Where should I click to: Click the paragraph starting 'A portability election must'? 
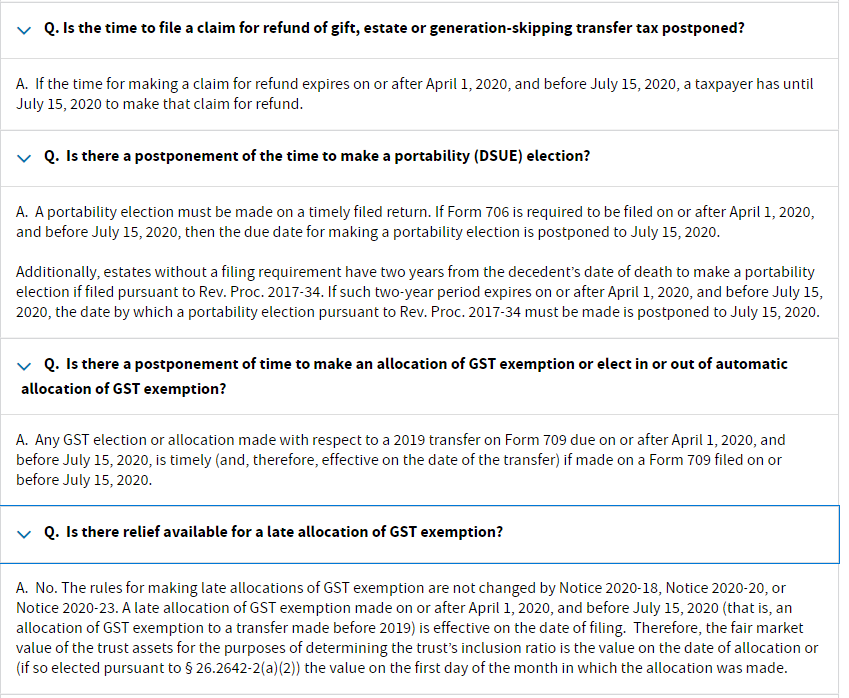[x=415, y=221]
